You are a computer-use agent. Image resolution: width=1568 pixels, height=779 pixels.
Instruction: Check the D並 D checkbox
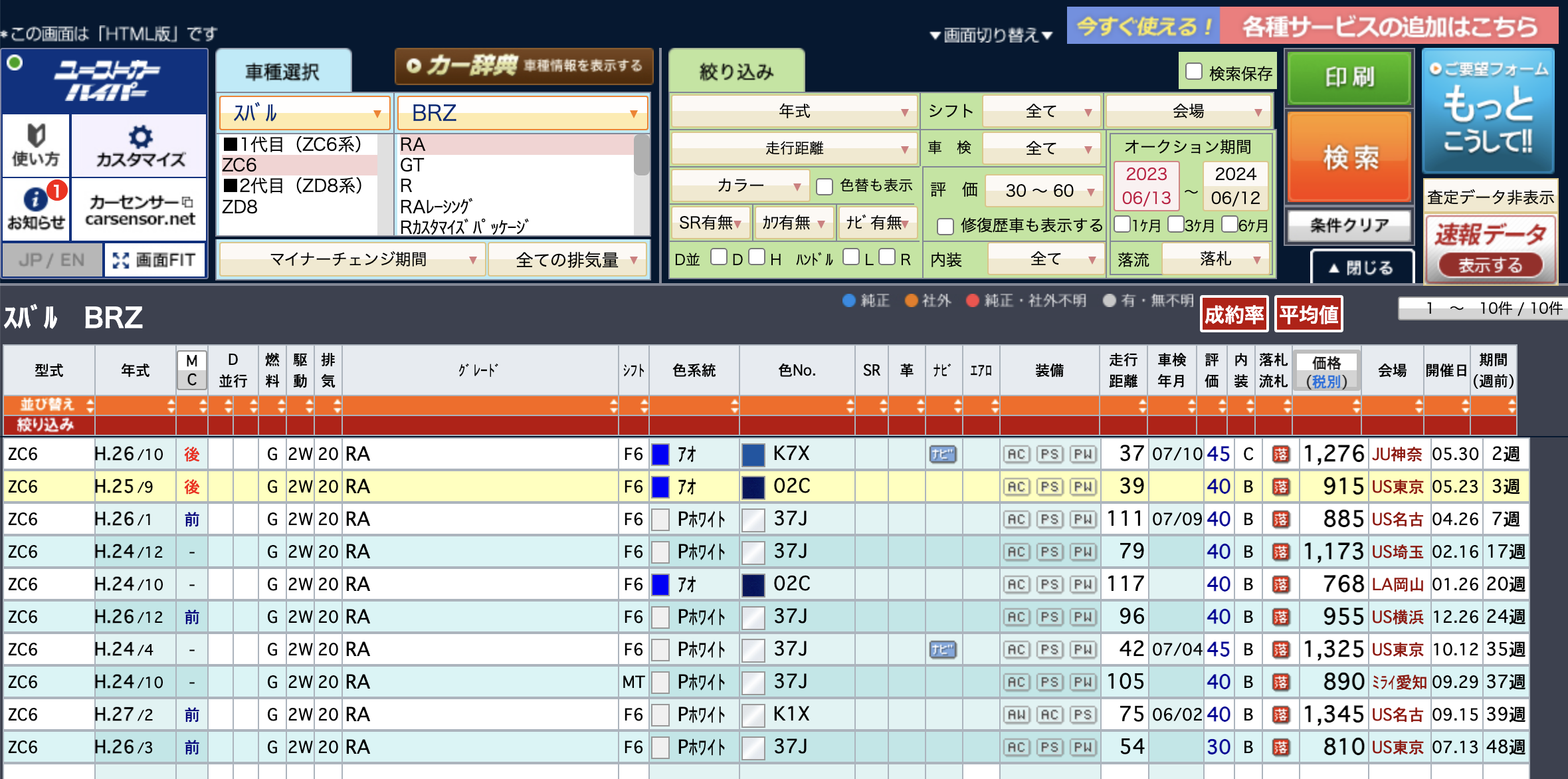[x=719, y=257]
